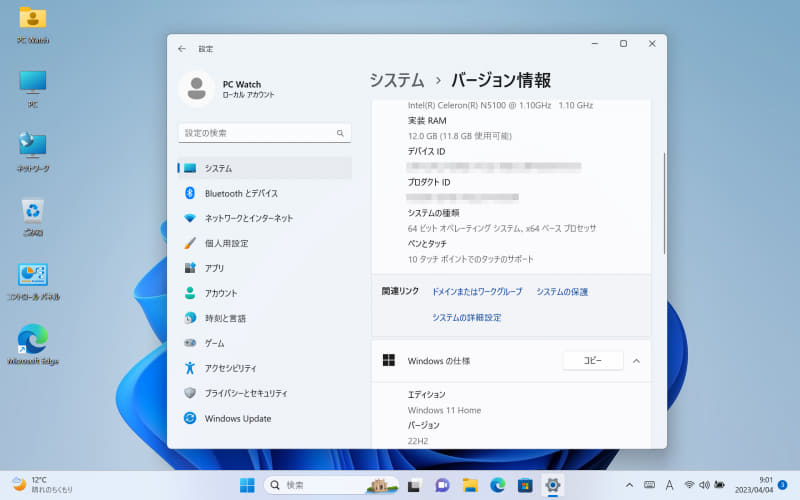Show hidden tray icons chevron
800x500 pixels.
(630, 485)
